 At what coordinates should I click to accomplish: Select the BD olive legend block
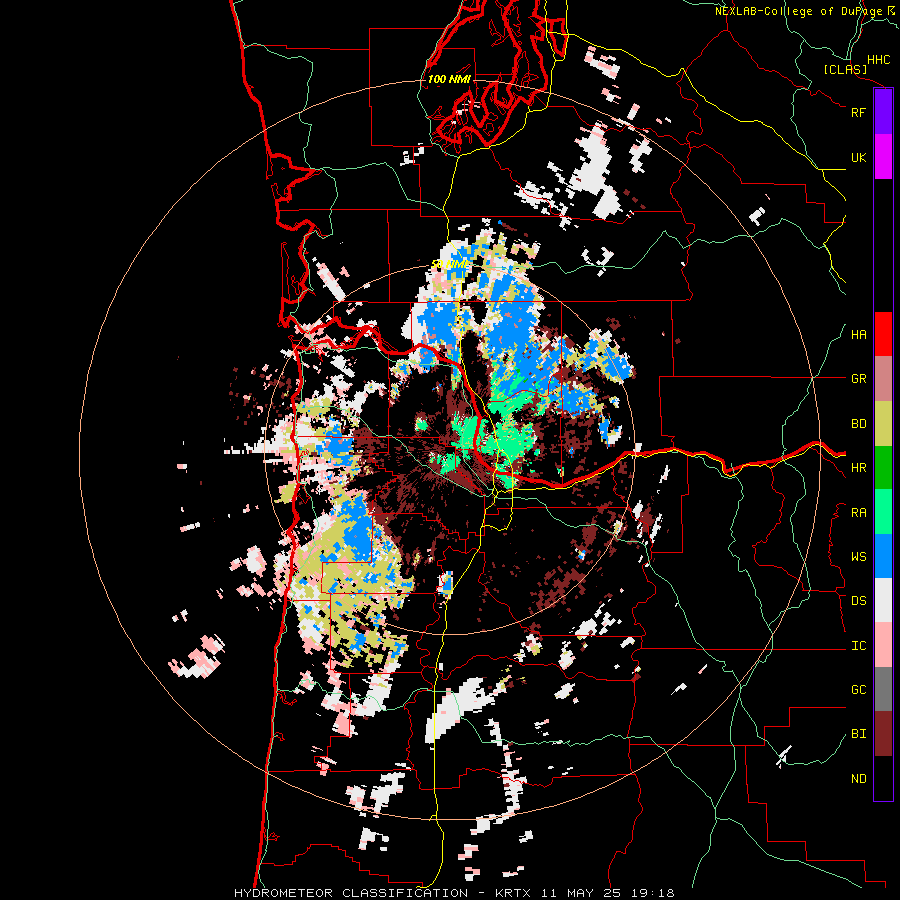[x=883, y=424]
